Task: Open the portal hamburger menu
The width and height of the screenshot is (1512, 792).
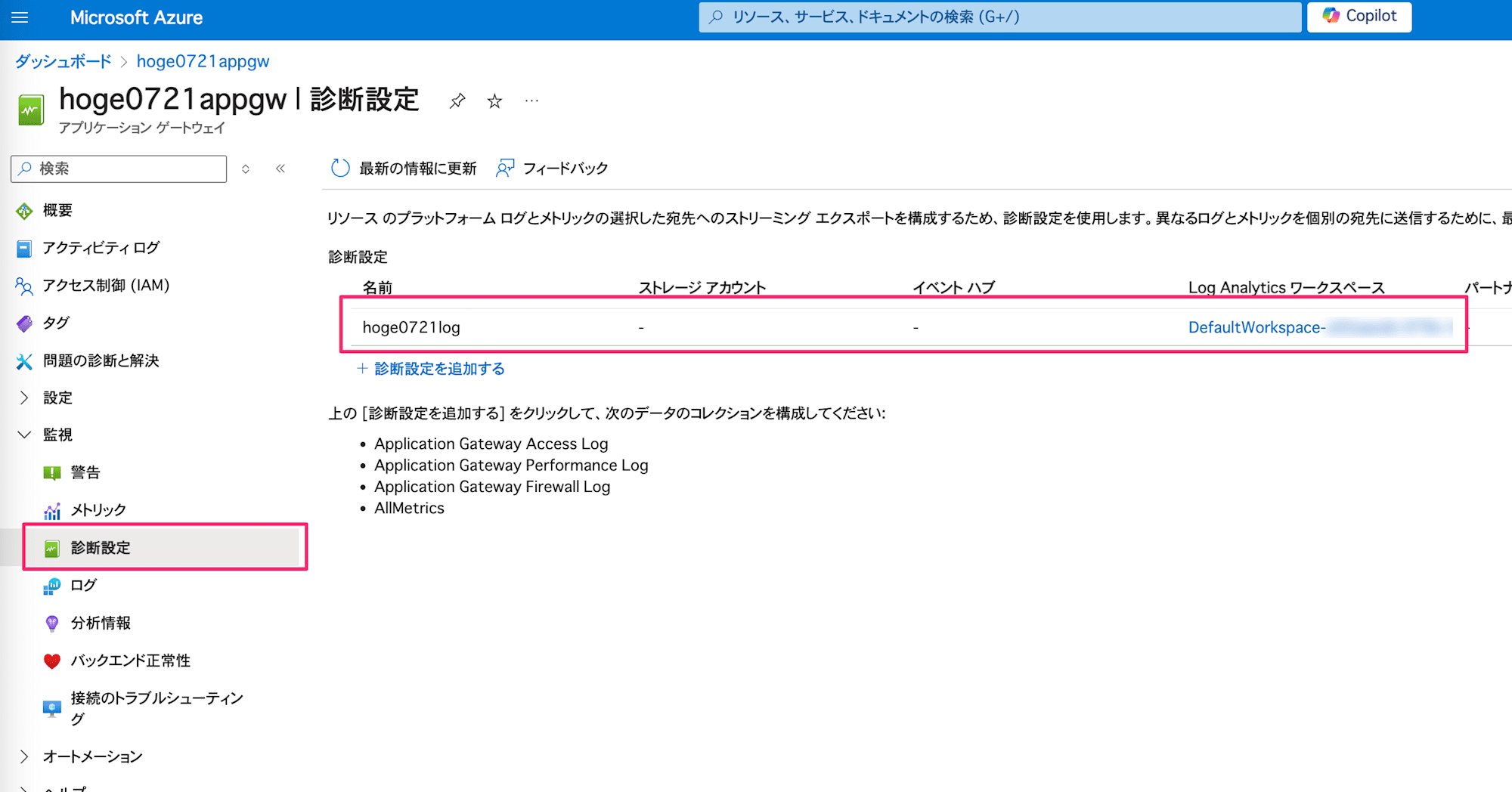Action: point(20,17)
